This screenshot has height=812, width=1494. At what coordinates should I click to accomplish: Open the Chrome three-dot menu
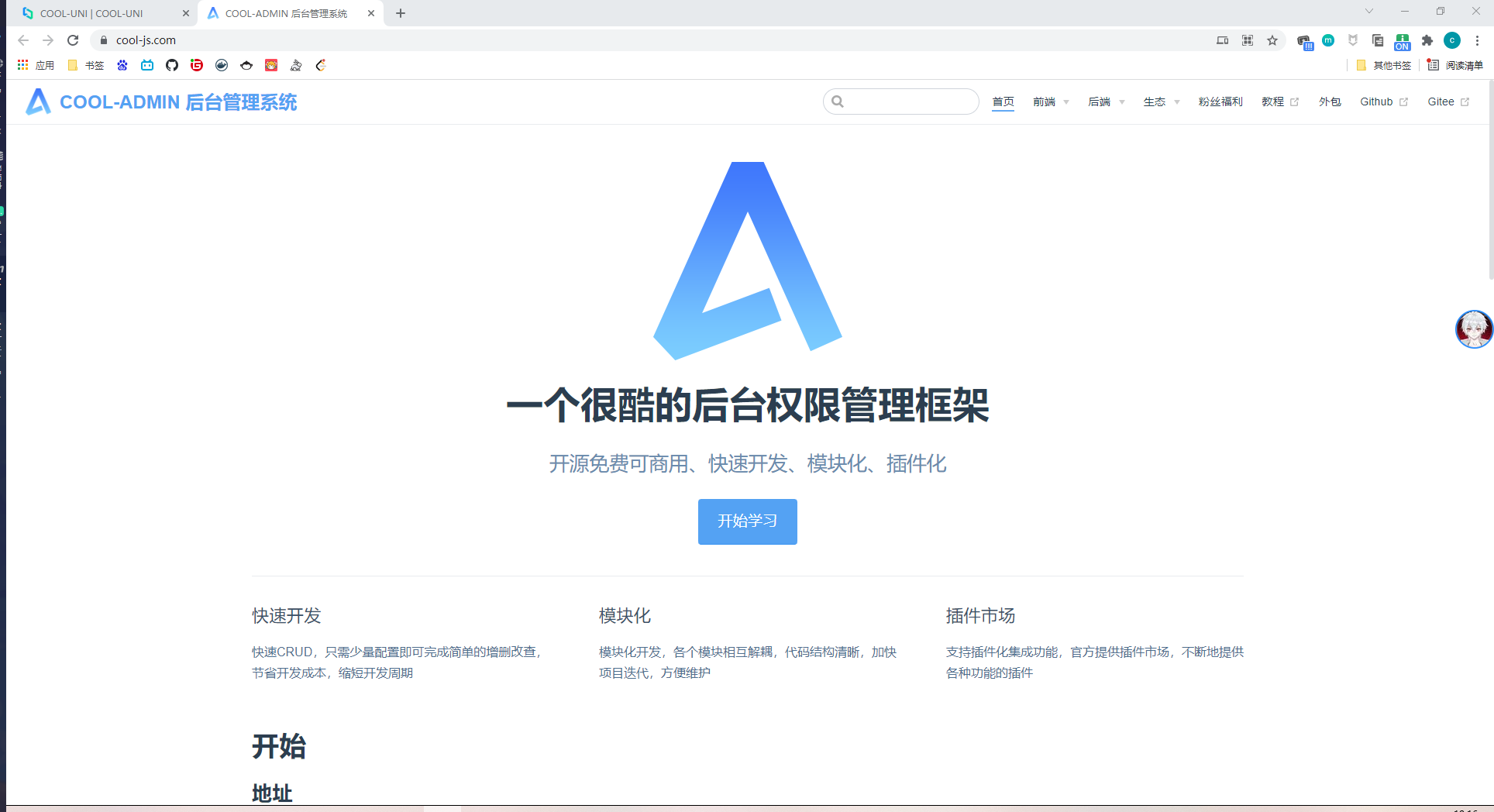pyautogui.click(x=1478, y=40)
